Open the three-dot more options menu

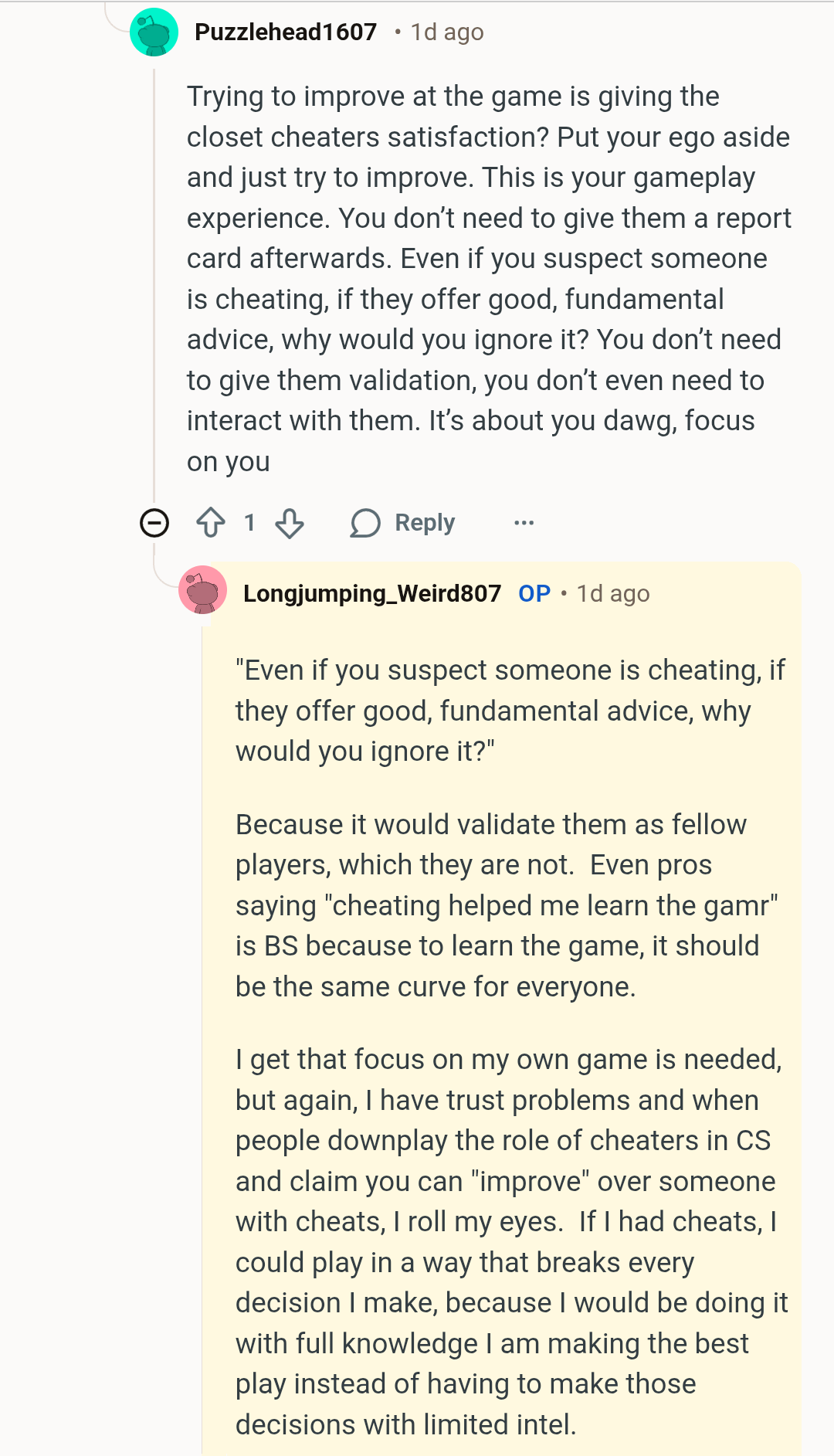click(x=524, y=523)
